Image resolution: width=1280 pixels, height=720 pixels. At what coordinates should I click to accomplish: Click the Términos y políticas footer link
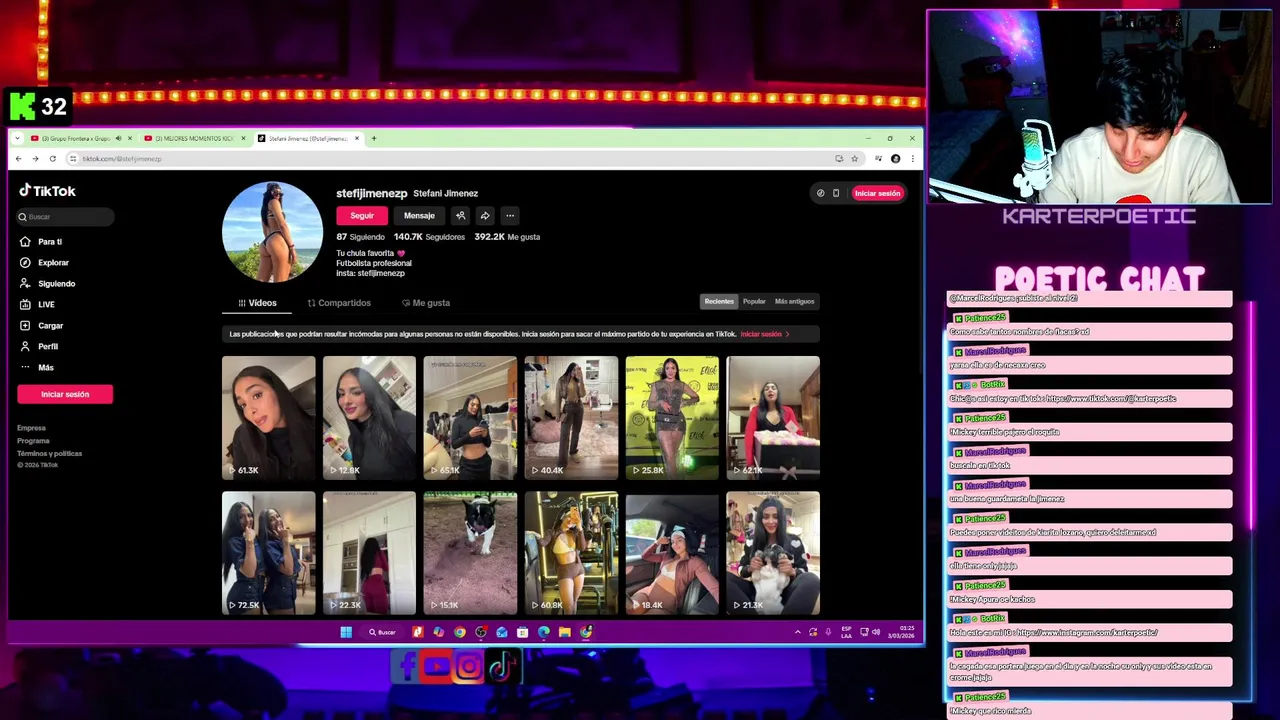(x=49, y=454)
